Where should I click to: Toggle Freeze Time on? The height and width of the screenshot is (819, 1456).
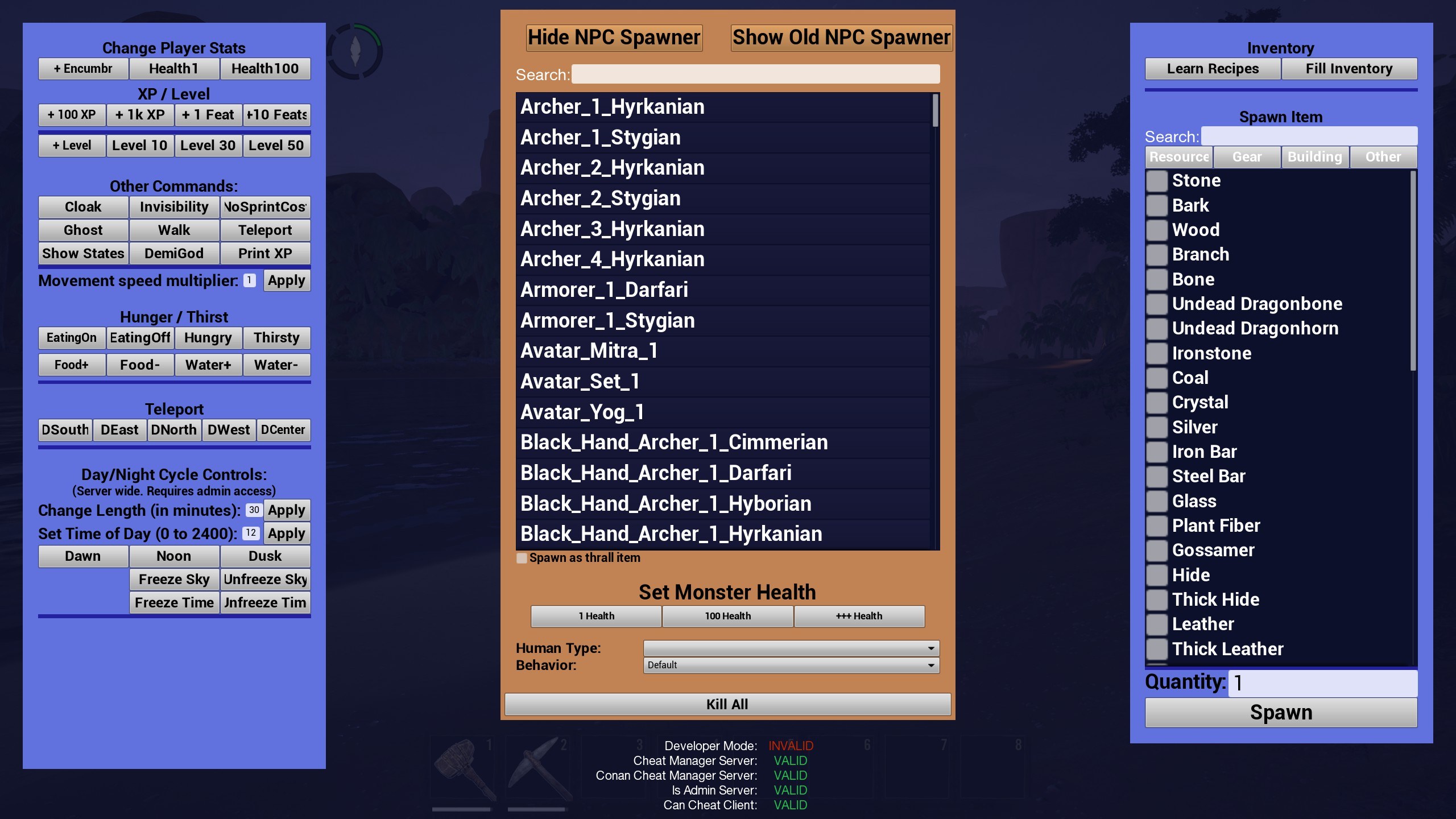[174, 601]
